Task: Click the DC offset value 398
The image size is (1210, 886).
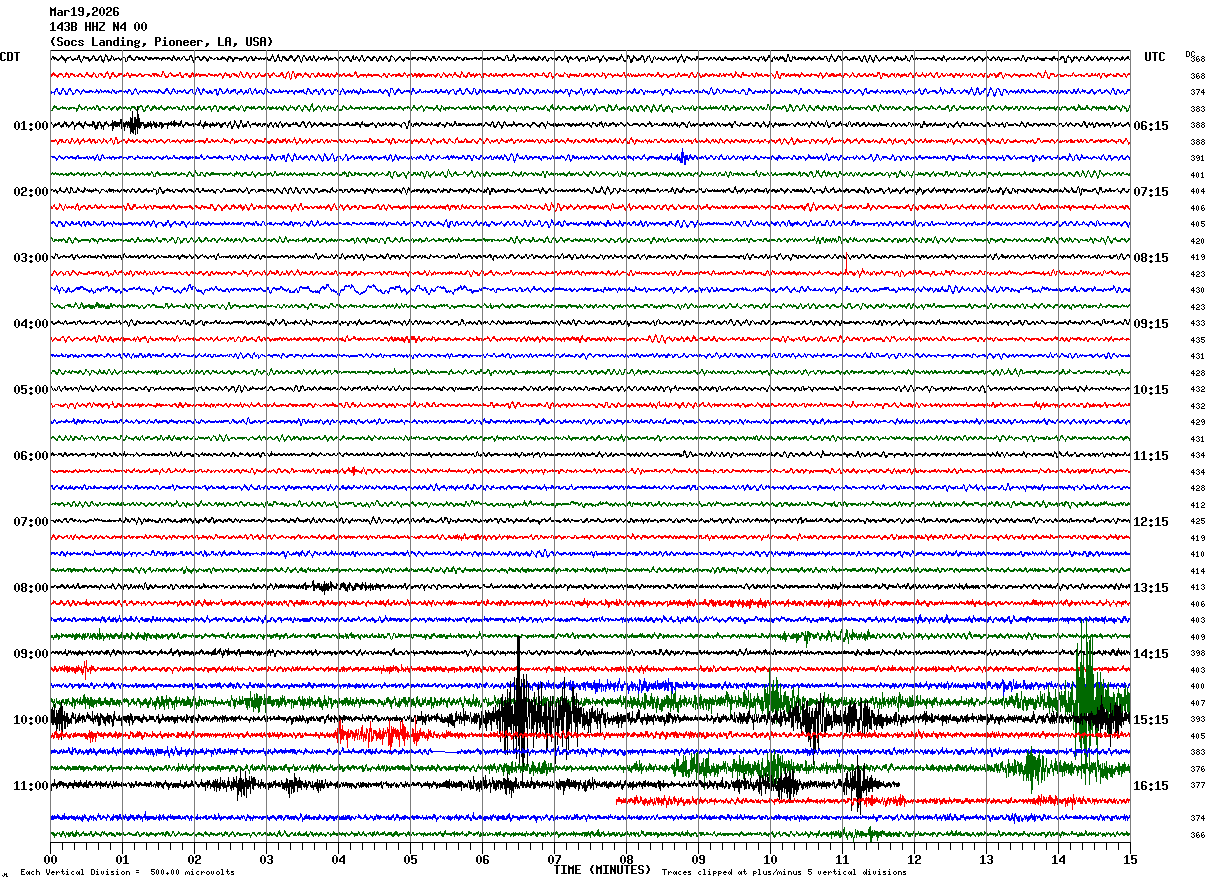Action: pyautogui.click(x=1197, y=653)
